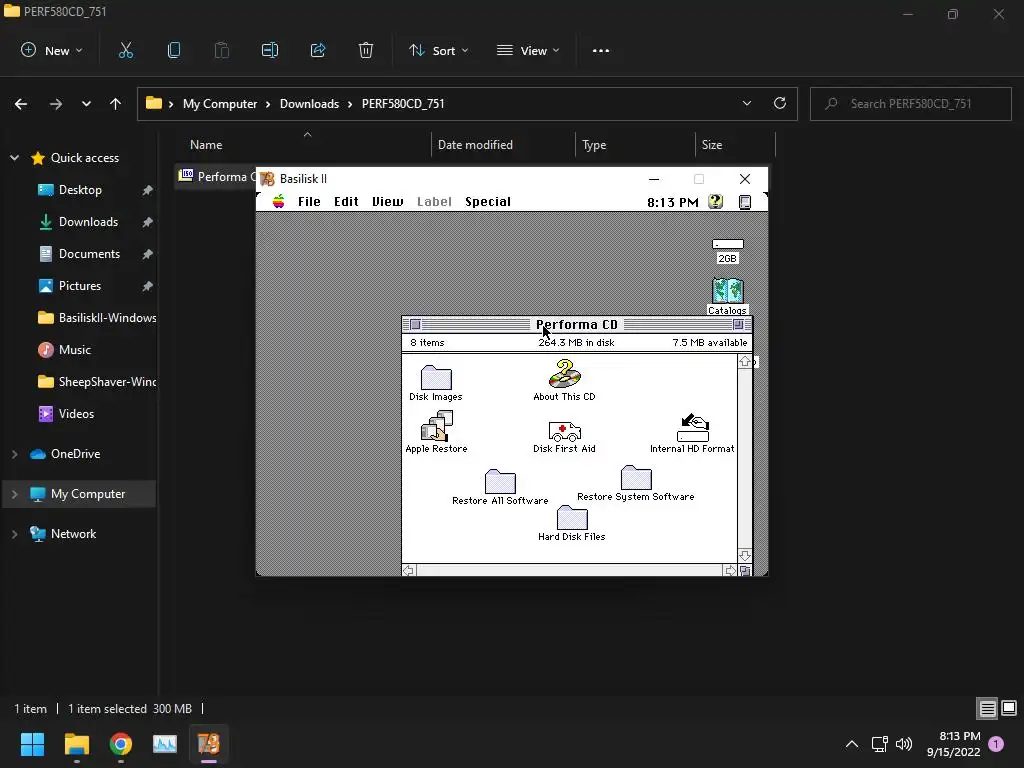1024x768 pixels.
Task: Open the Edit menu in Basilisk II
Action: [346, 201]
